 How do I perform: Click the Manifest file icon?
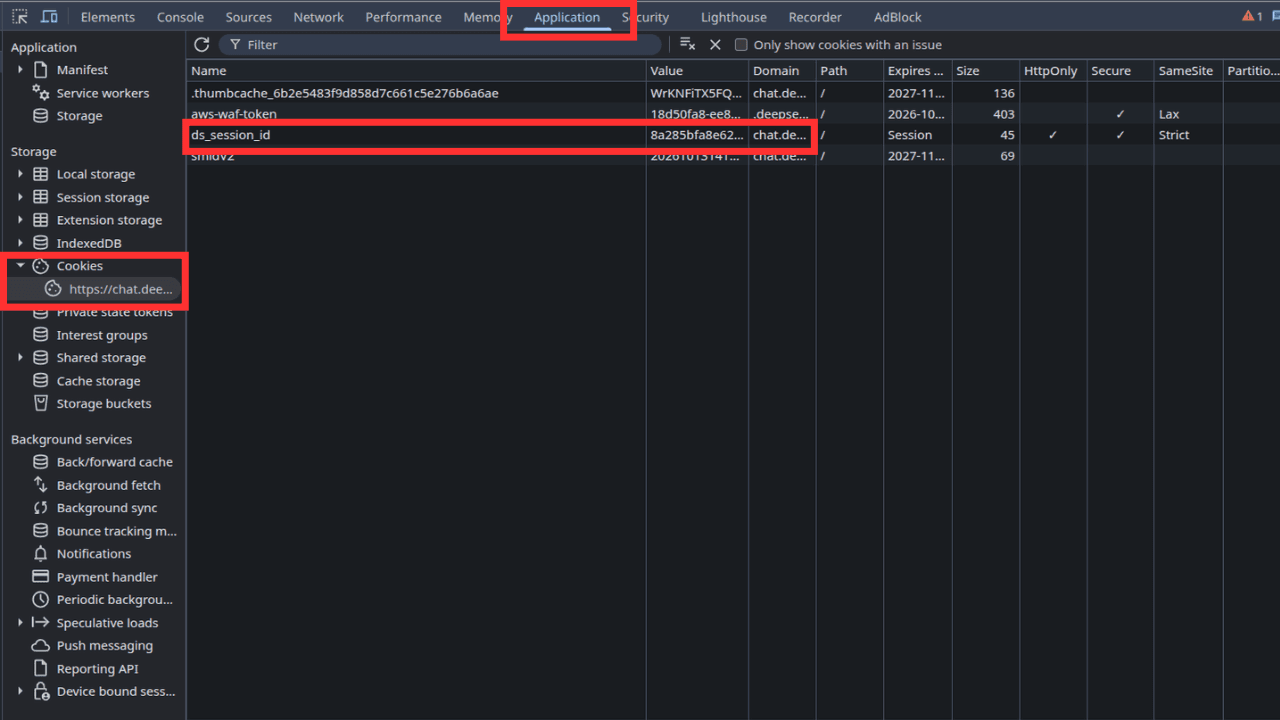pyautogui.click(x=41, y=70)
